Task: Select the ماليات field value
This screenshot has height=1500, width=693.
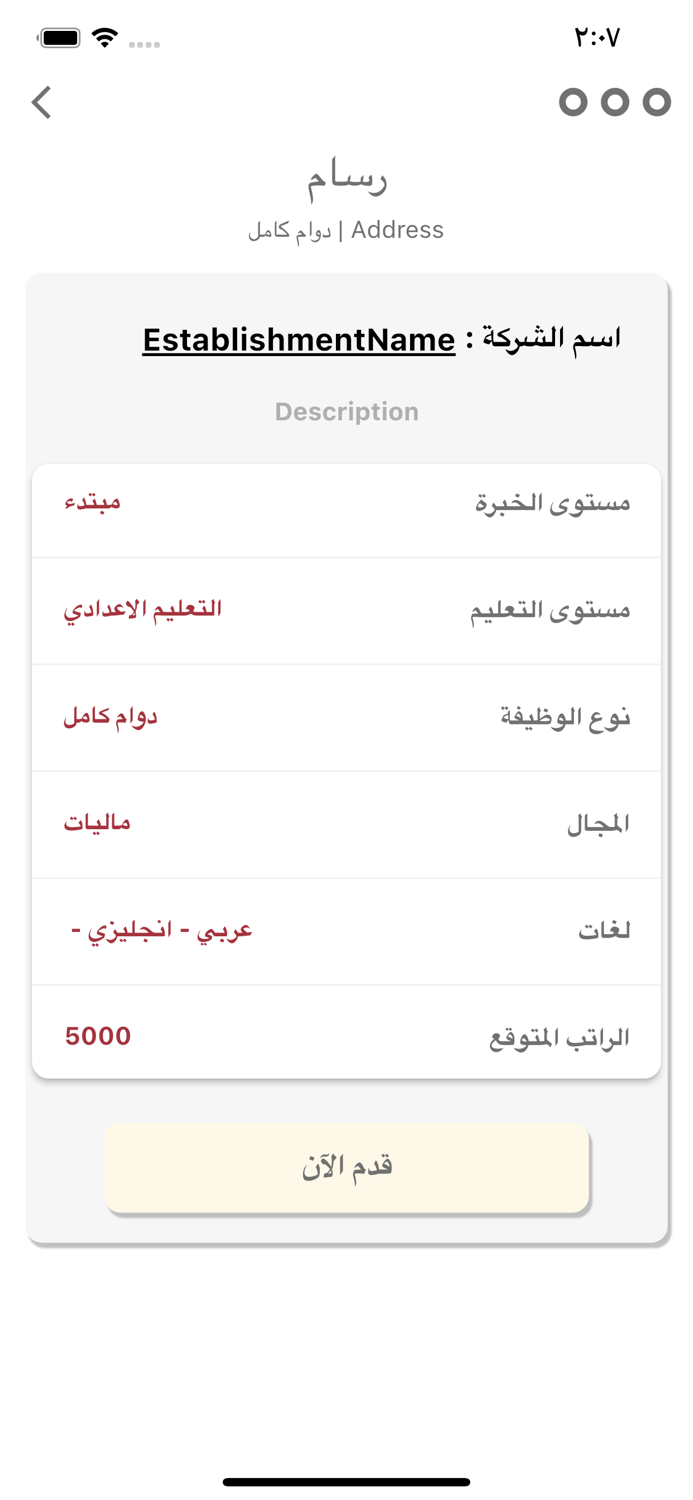Action: click(x=97, y=822)
